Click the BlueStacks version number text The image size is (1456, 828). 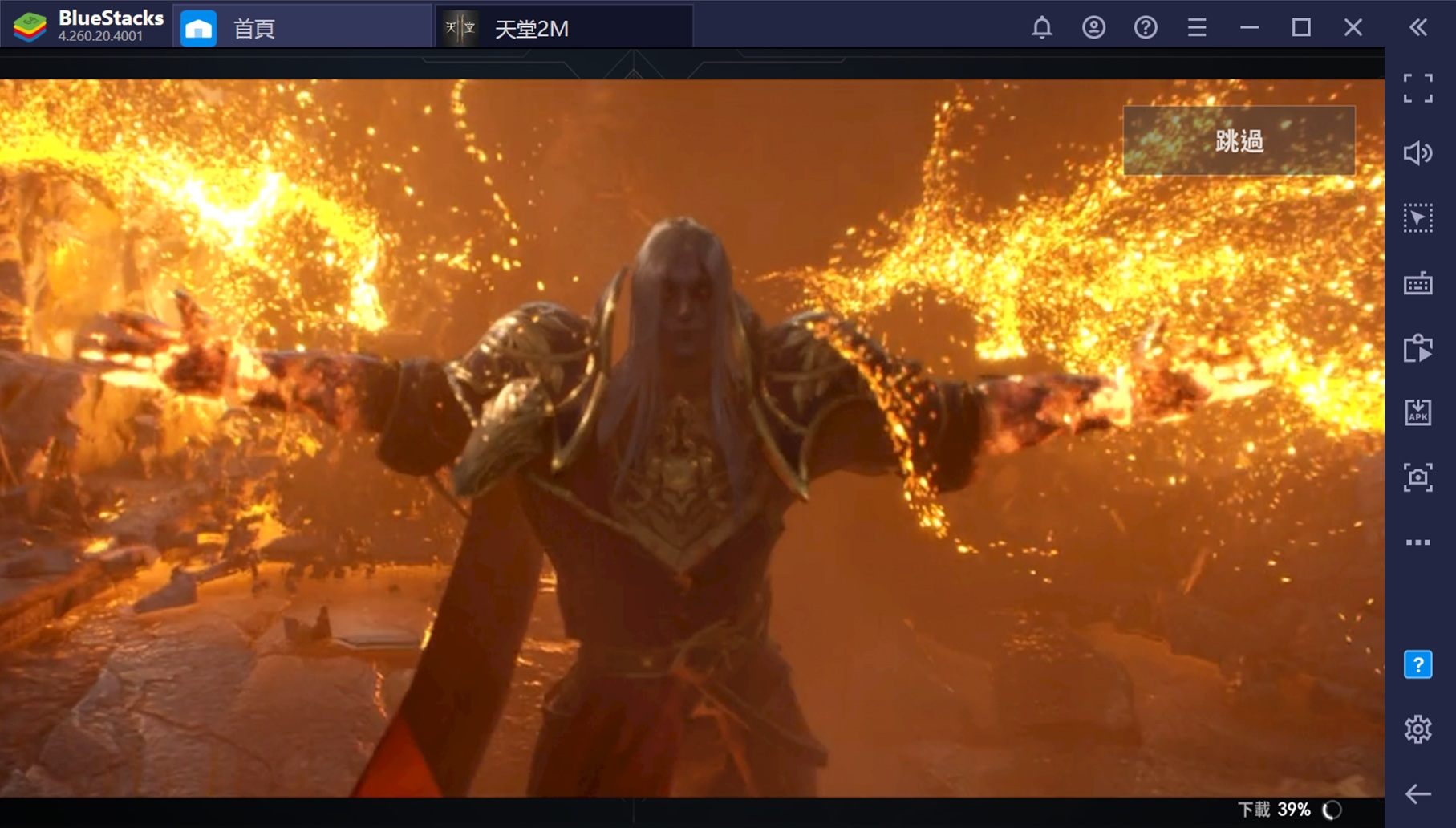click(100, 36)
